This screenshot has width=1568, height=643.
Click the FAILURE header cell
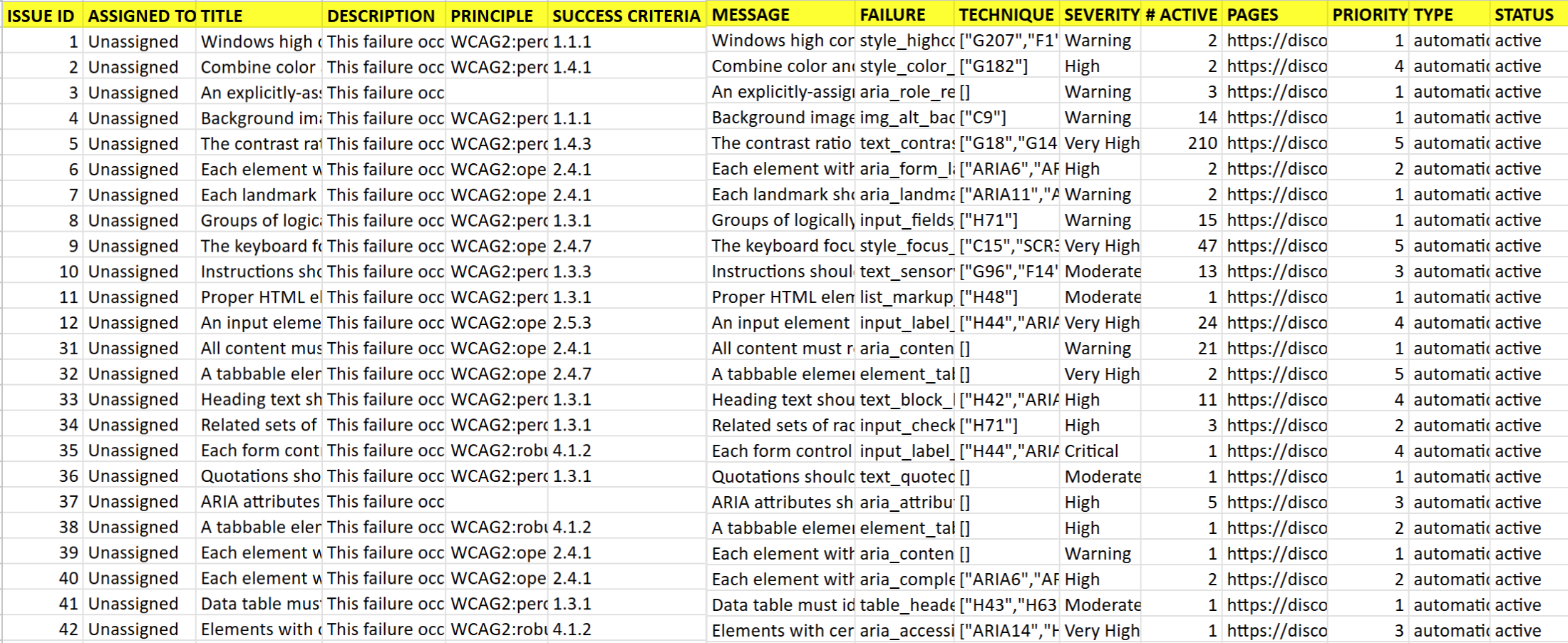click(x=904, y=15)
